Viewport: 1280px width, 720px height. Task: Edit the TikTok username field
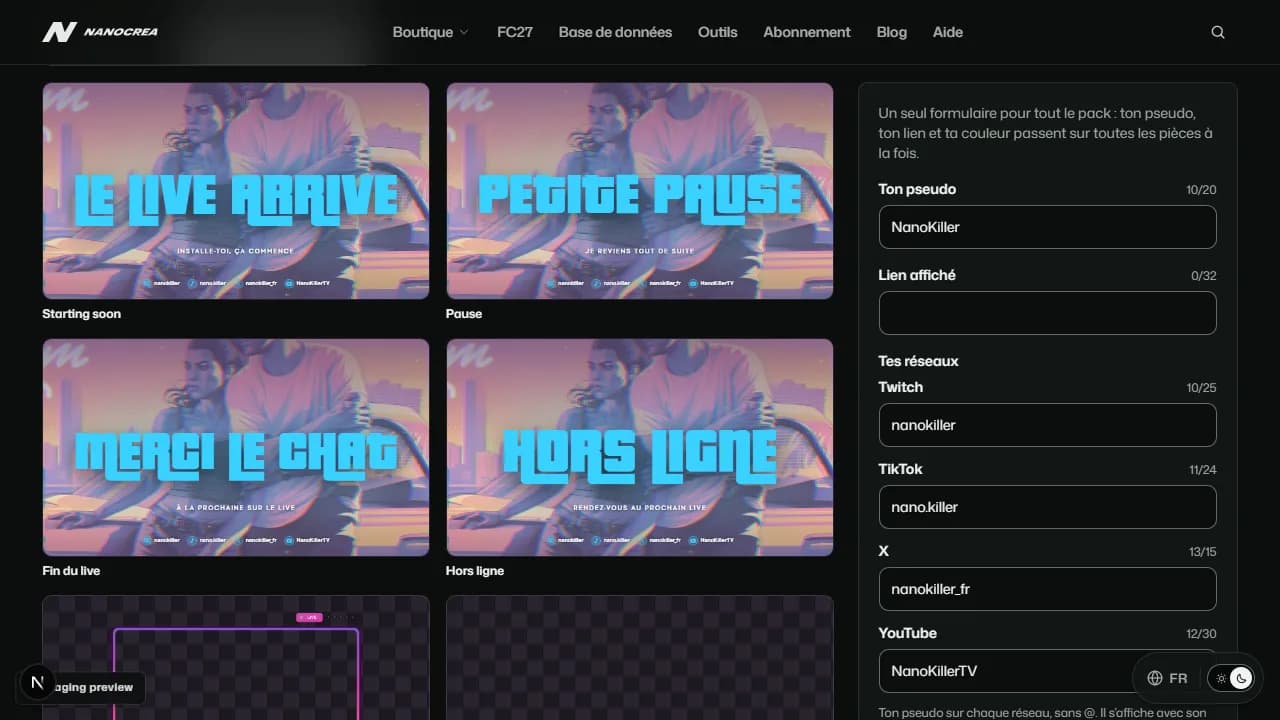pyautogui.click(x=1047, y=507)
